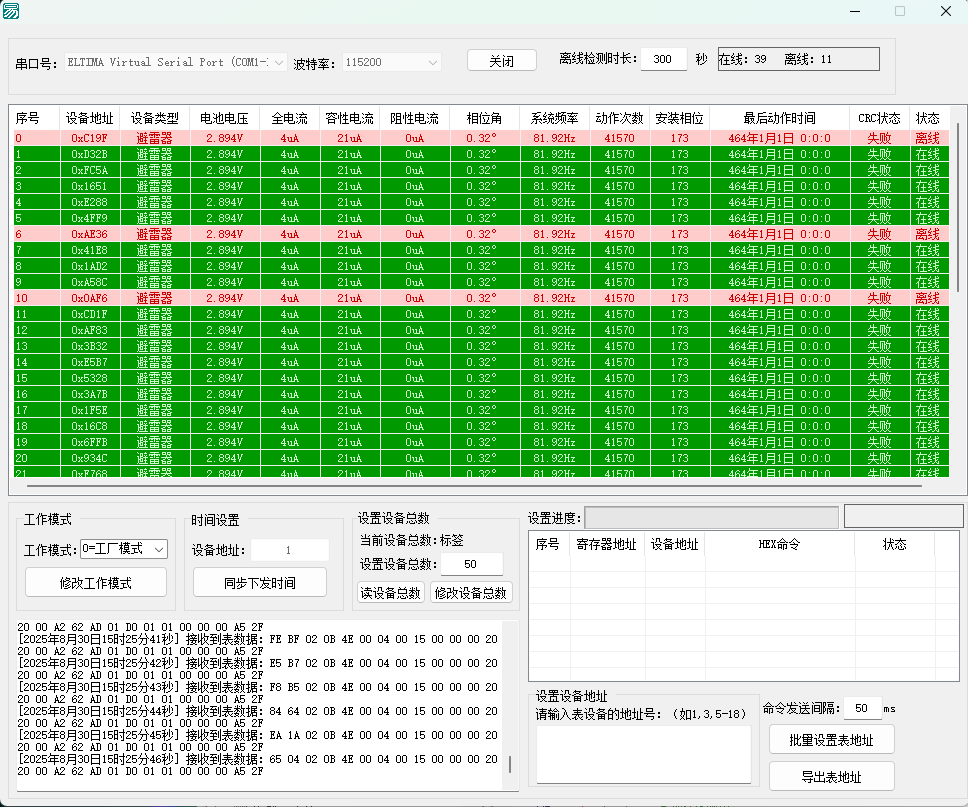Image resolution: width=968 pixels, height=807 pixels.
Task: Click the 读设备总数 button
Action: pyautogui.click(x=390, y=592)
